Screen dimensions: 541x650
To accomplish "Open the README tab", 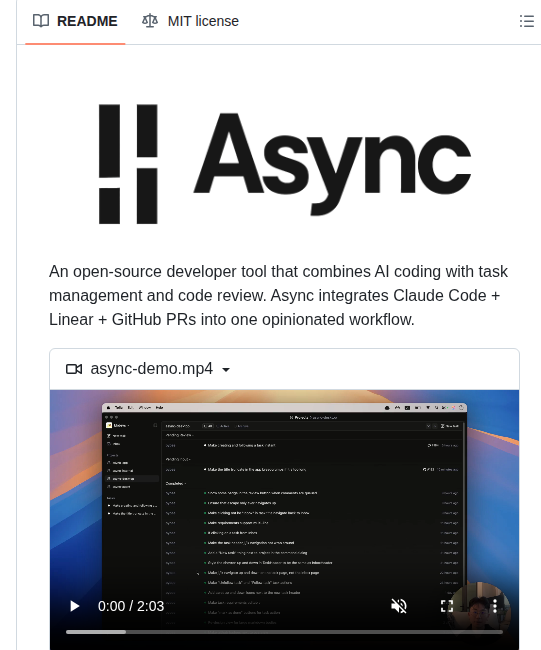I will 75,21.
